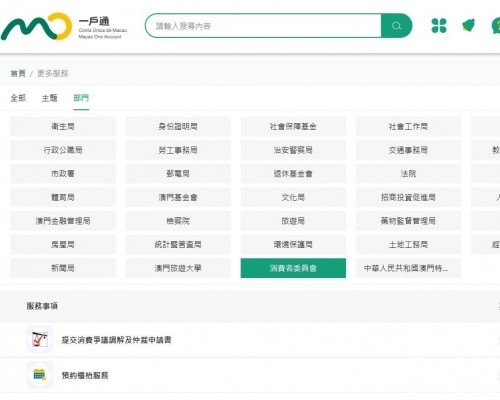
Task: Select the 房屋局 department
Action: coord(63,244)
